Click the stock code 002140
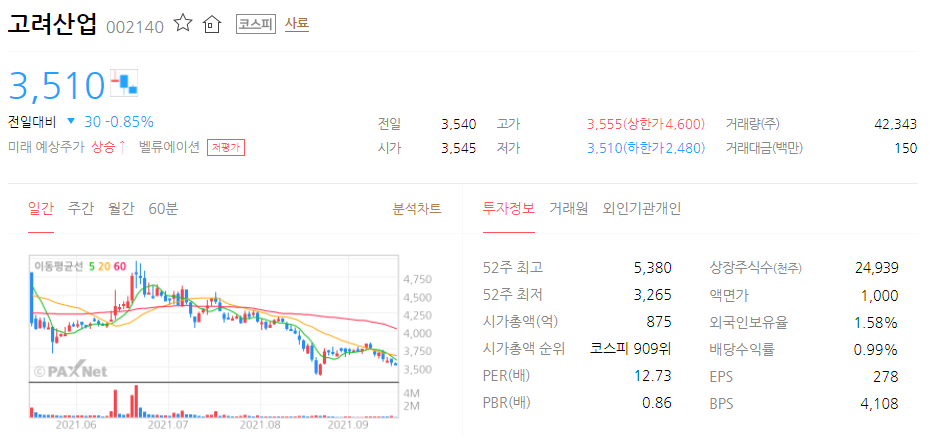Screen dimensions: 930x448 [x=135, y=27]
